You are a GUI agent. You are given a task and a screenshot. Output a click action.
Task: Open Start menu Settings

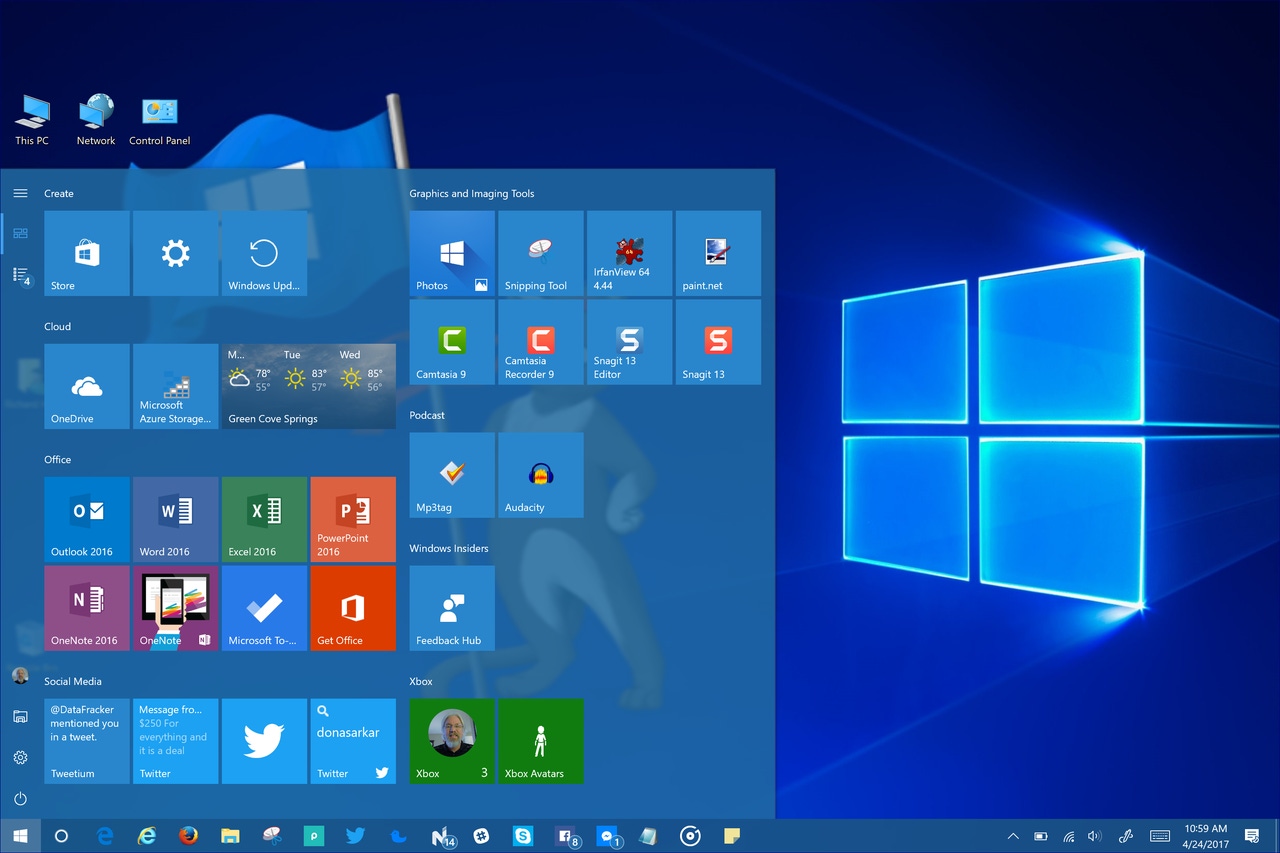point(20,757)
